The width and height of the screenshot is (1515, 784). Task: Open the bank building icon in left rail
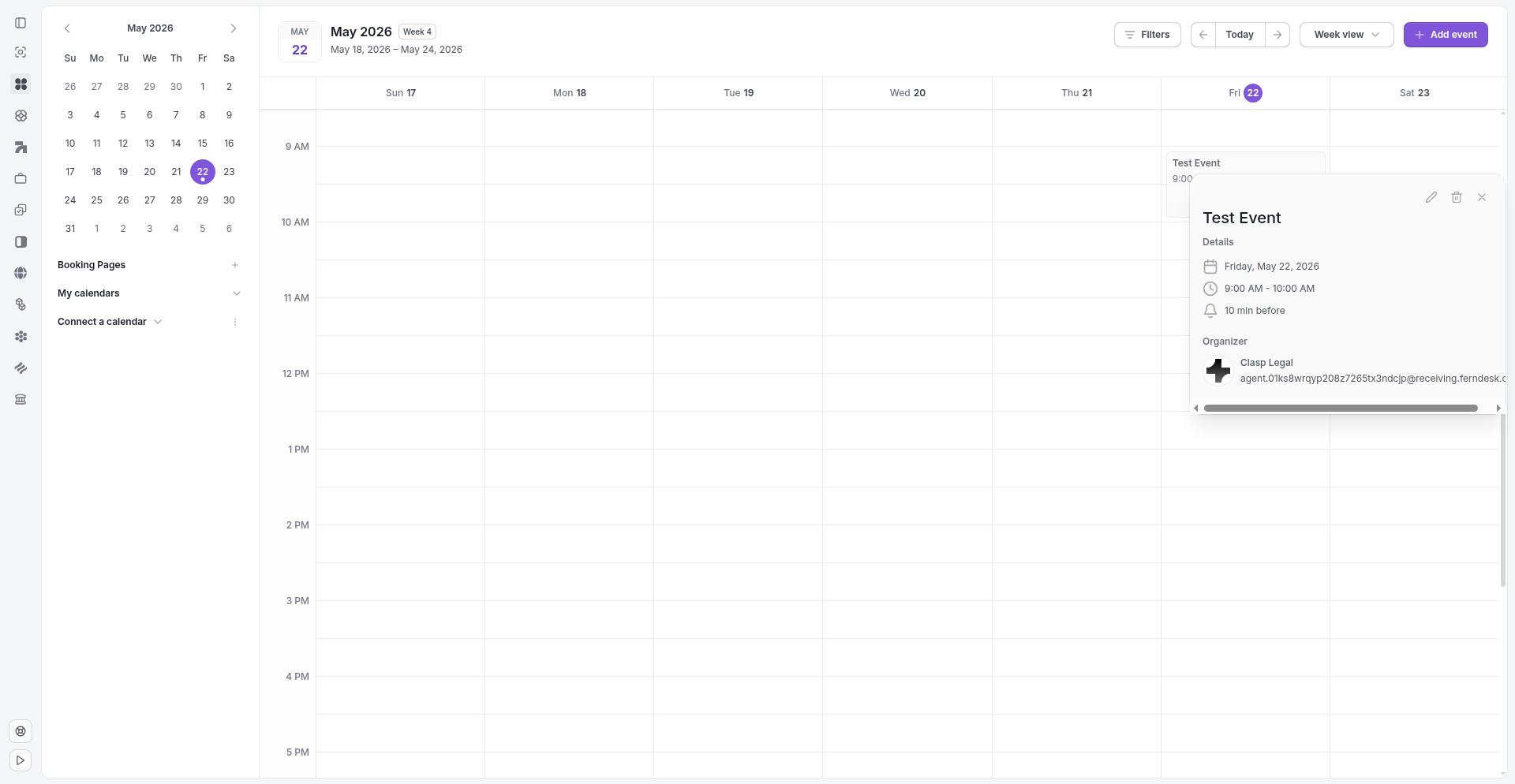point(21,399)
